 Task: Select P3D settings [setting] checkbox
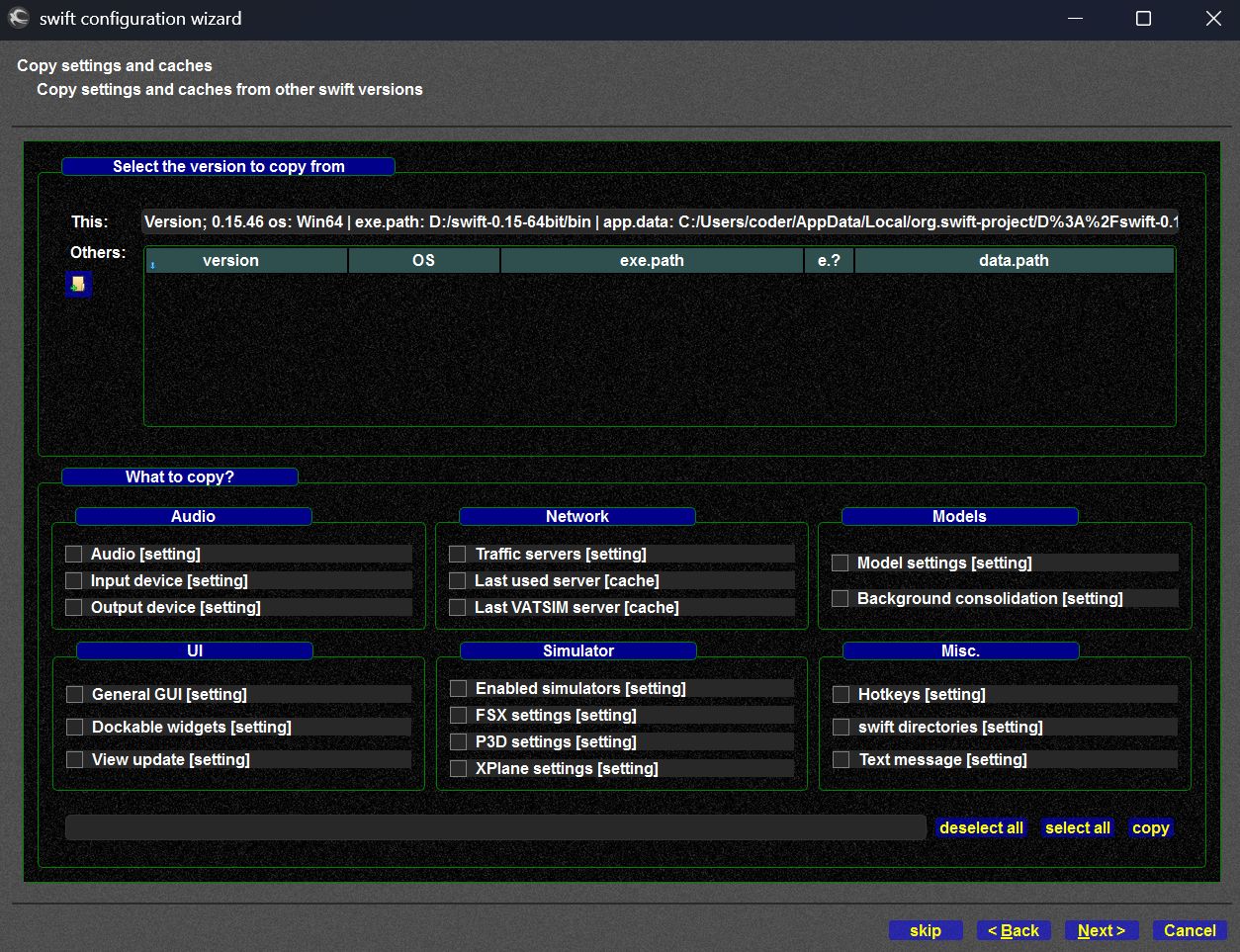point(459,741)
